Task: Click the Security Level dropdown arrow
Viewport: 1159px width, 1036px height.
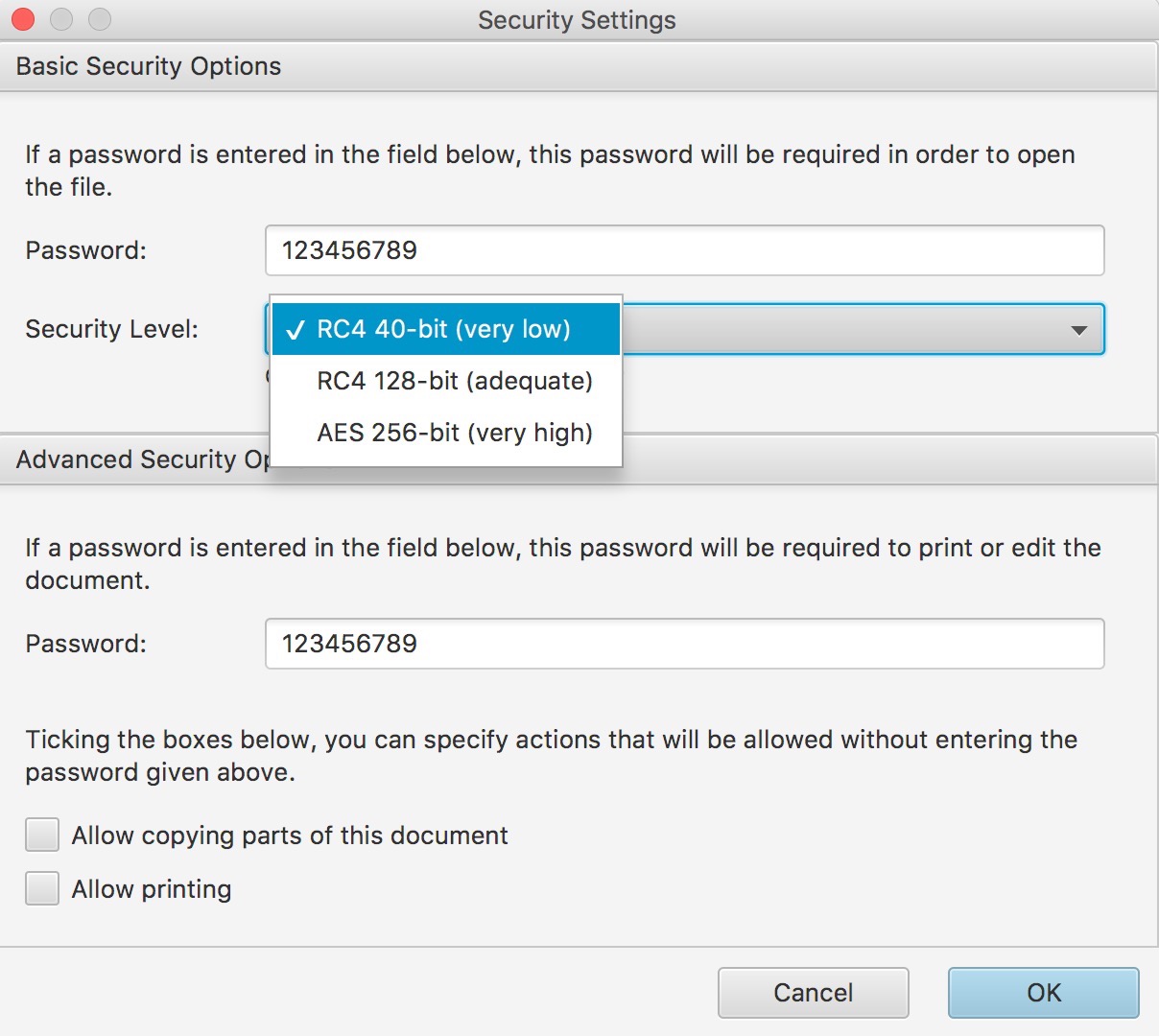Action: click(x=1078, y=330)
